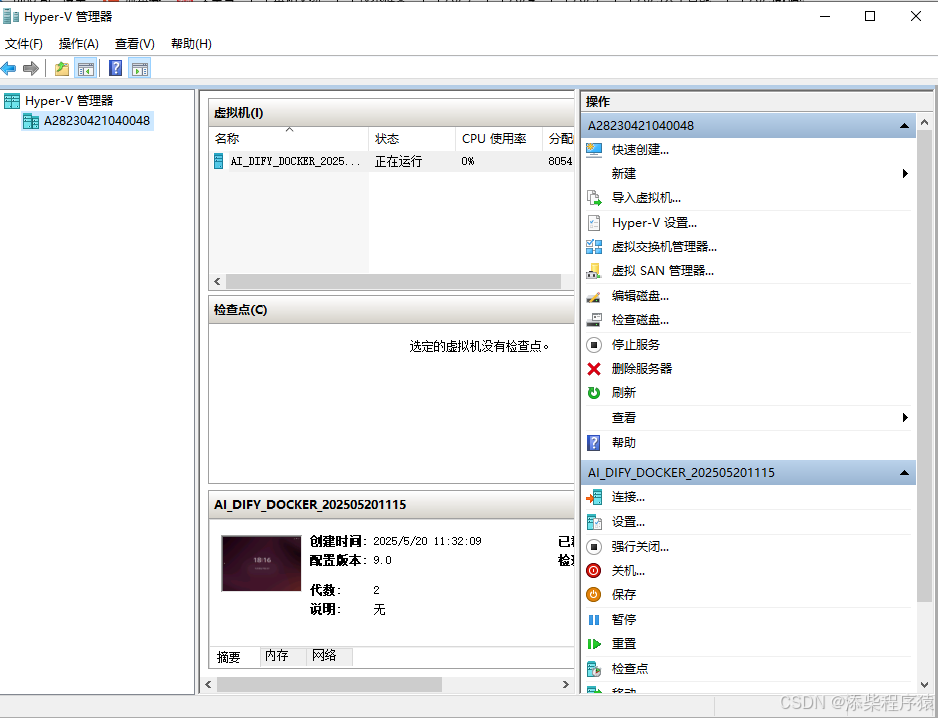Maximize the Hyper-V 管理器 window
Screen dimensions: 938x718
pos(870,16)
